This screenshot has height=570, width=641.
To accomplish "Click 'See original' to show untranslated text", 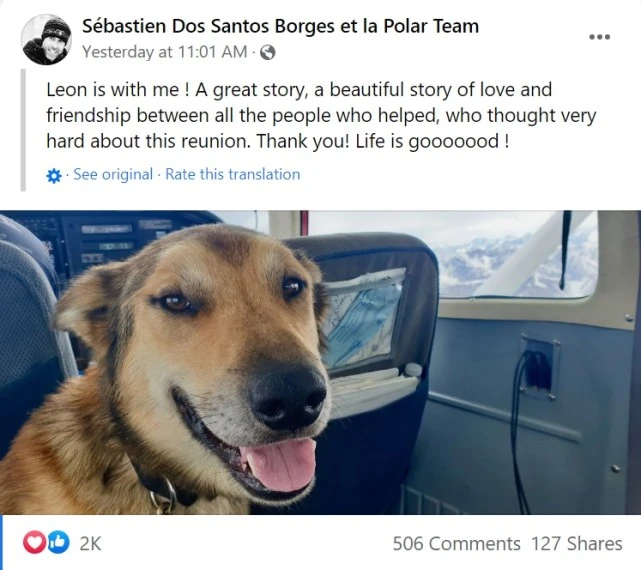I will pyautogui.click(x=113, y=174).
